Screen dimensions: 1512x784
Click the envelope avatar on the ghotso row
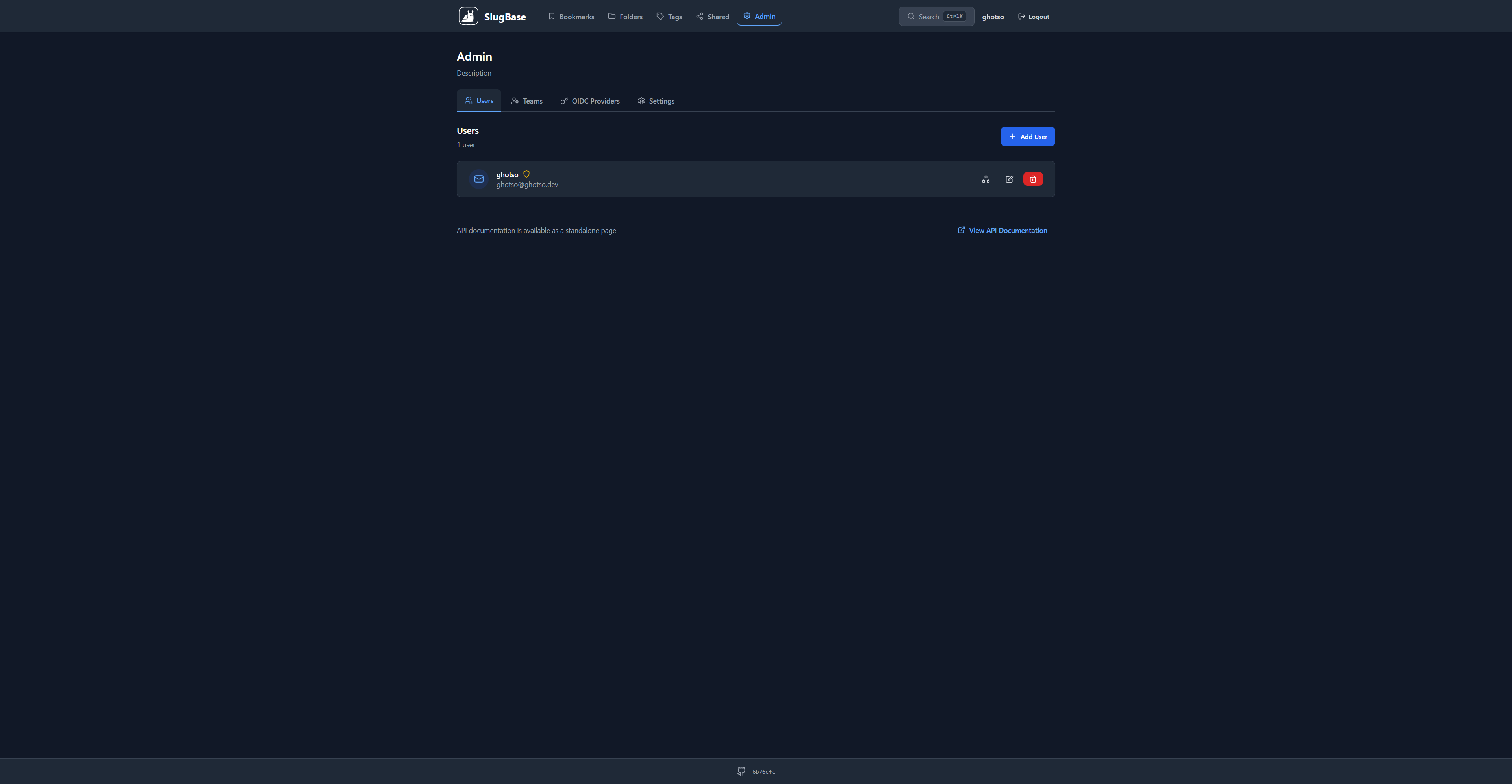click(478, 179)
